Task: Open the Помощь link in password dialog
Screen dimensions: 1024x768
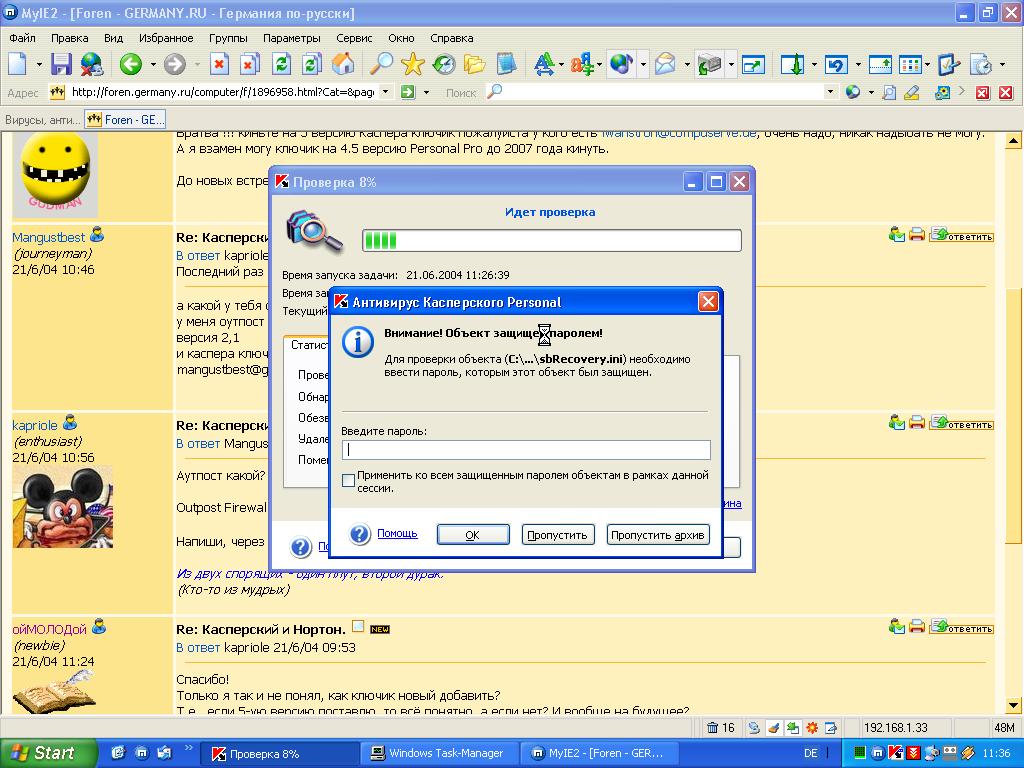Action: (x=397, y=534)
